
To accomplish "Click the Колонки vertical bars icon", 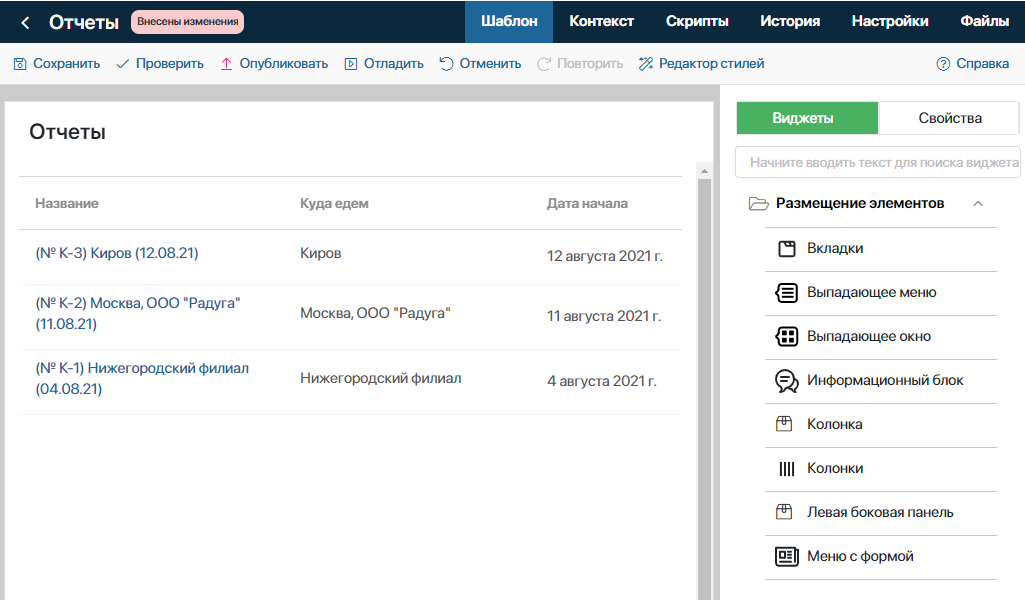I will coord(787,469).
